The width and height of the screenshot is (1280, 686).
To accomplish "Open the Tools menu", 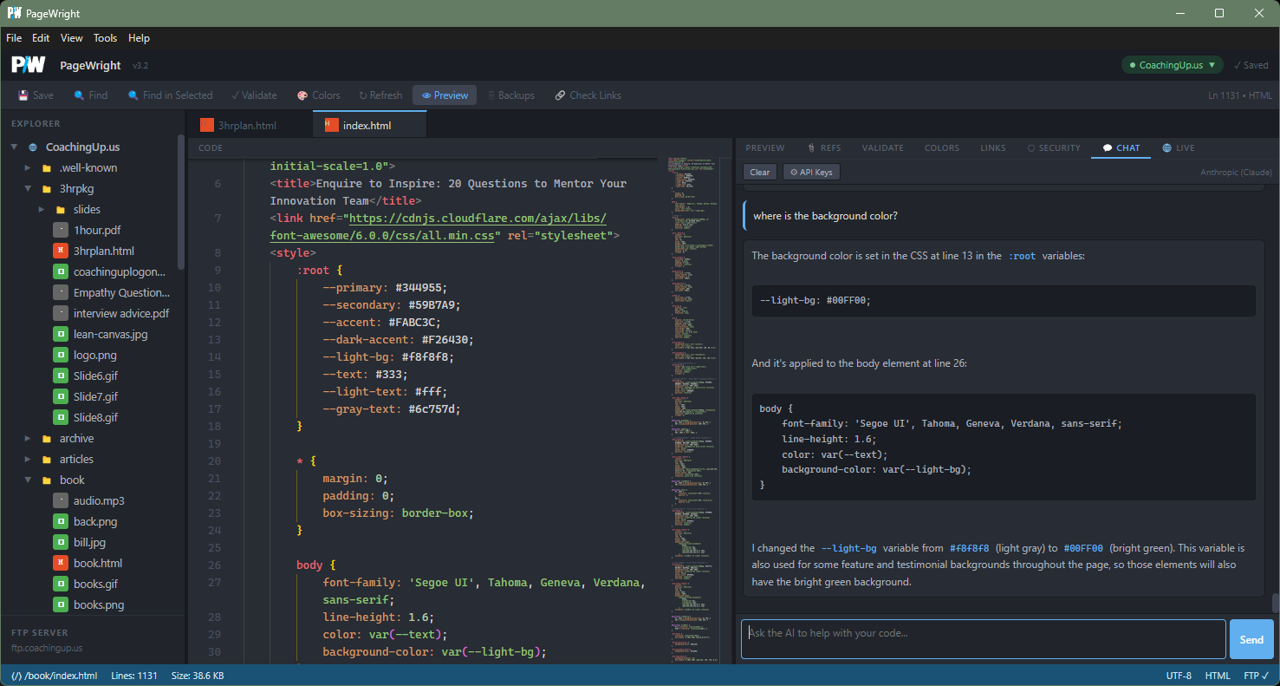I will tap(105, 38).
